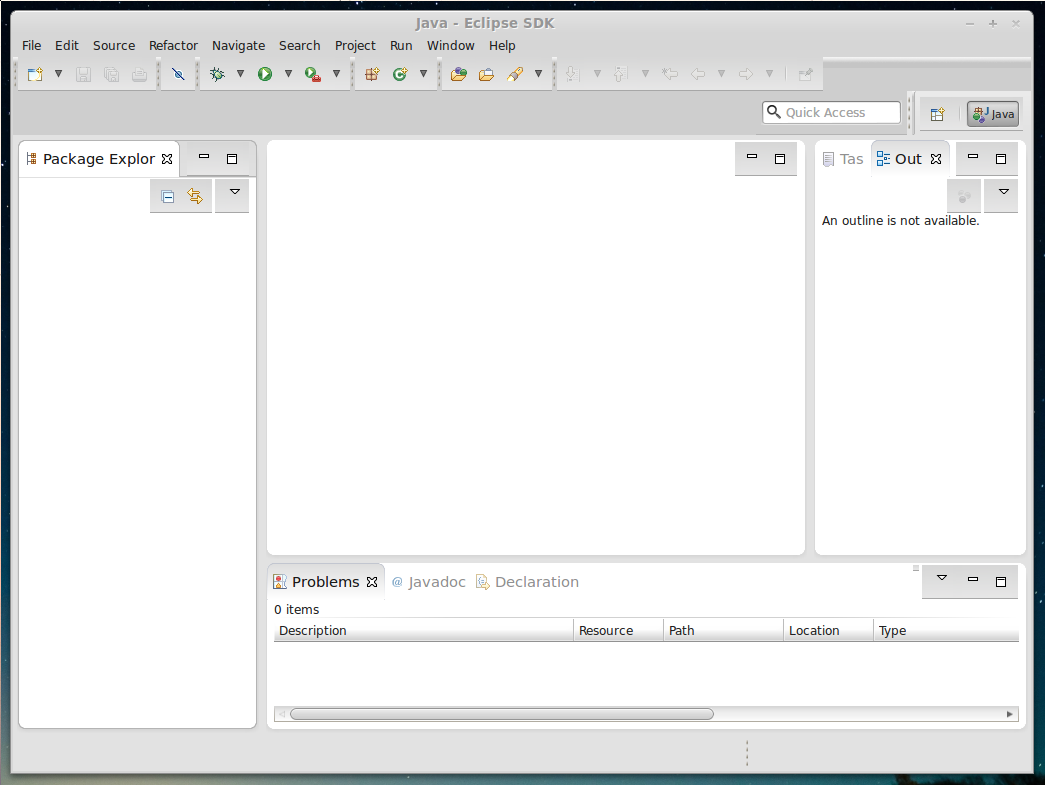Click the Last Edit Location icon
This screenshot has height=785, width=1045.
coord(670,74)
